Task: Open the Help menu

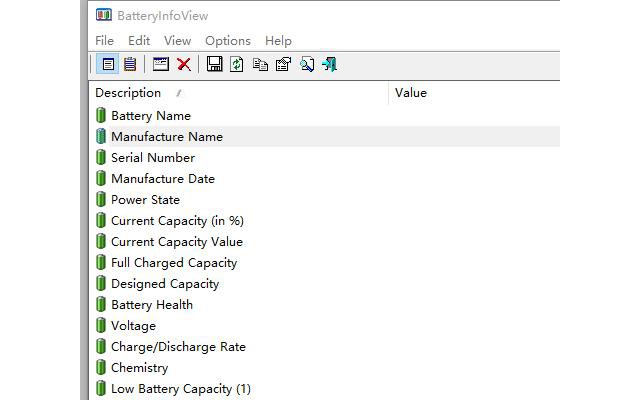Action: click(x=278, y=41)
